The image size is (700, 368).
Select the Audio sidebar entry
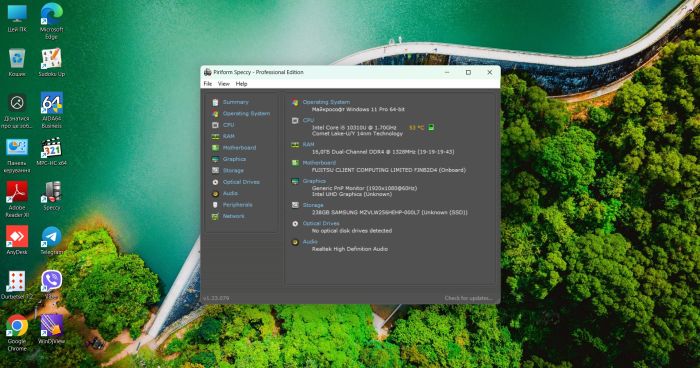pyautogui.click(x=230, y=193)
